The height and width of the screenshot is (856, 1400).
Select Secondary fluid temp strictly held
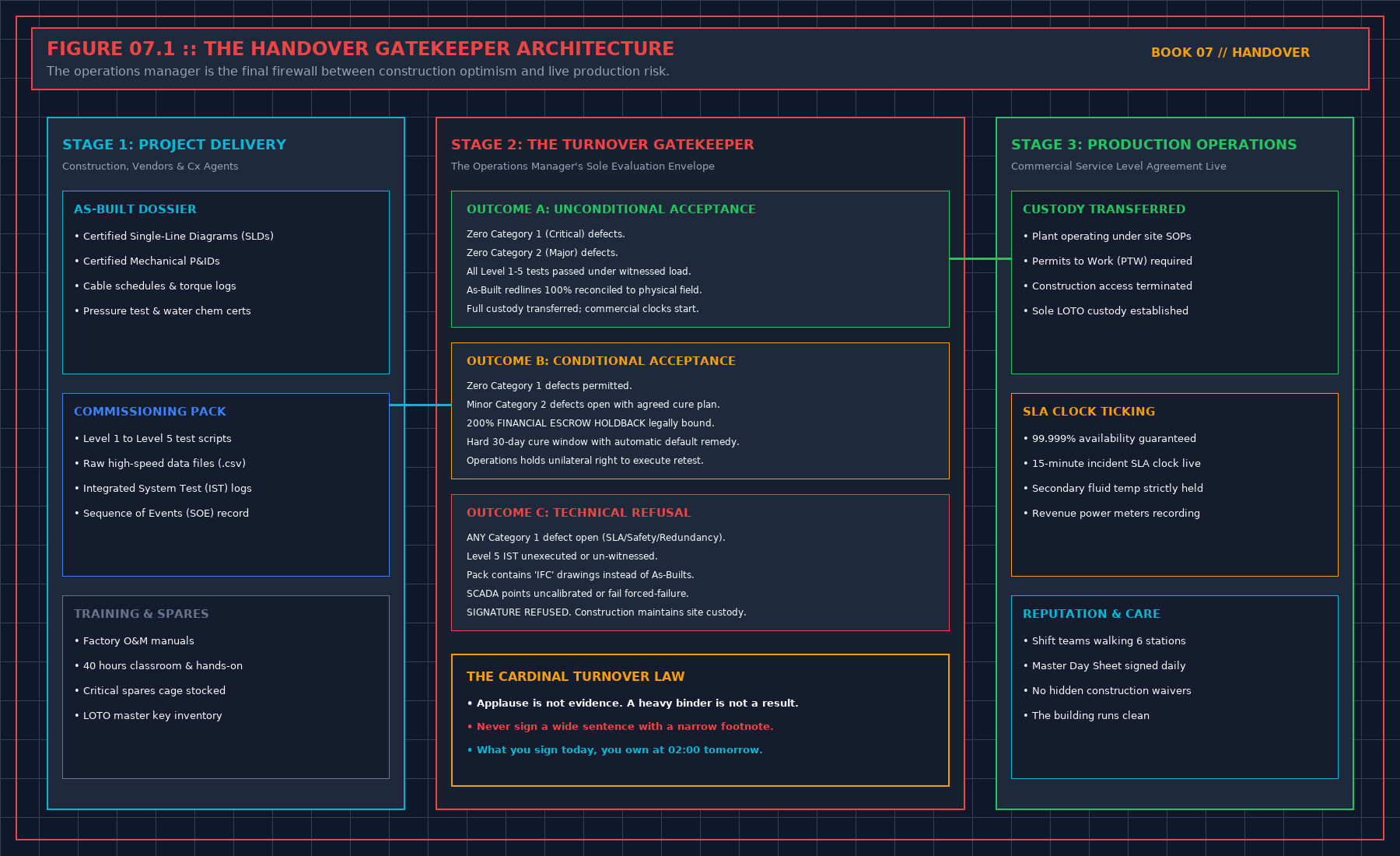click(x=1113, y=489)
